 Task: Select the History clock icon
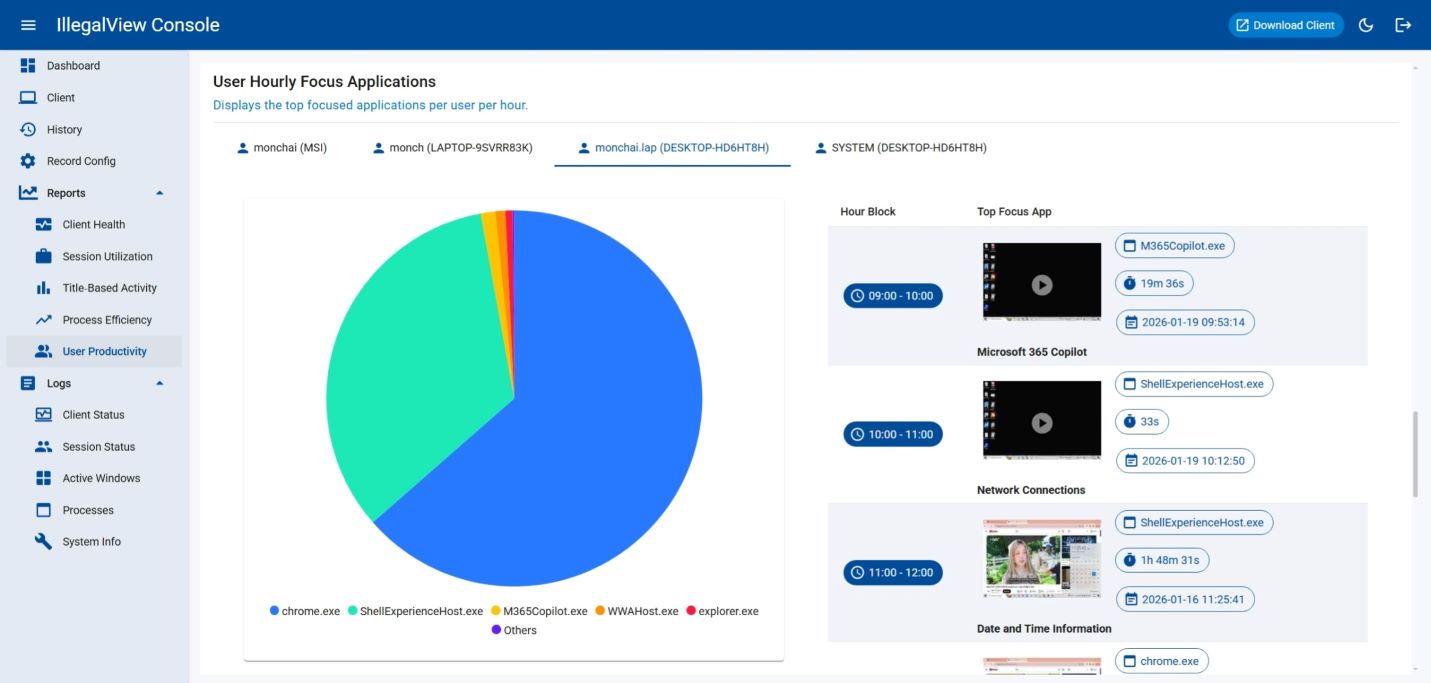point(28,130)
